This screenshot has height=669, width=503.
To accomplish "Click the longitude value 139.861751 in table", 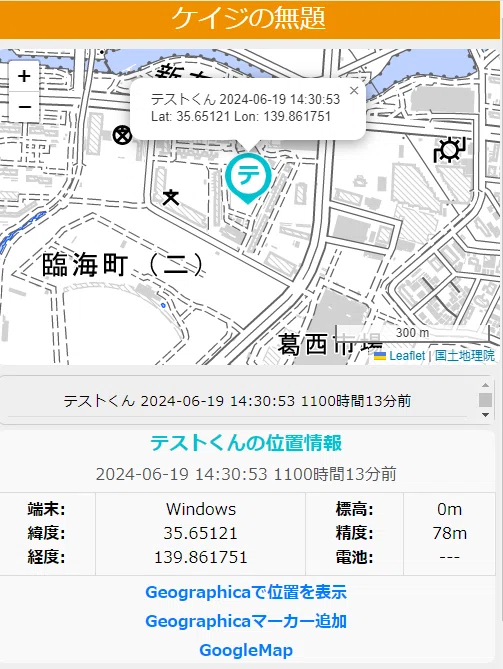I will point(201,557).
